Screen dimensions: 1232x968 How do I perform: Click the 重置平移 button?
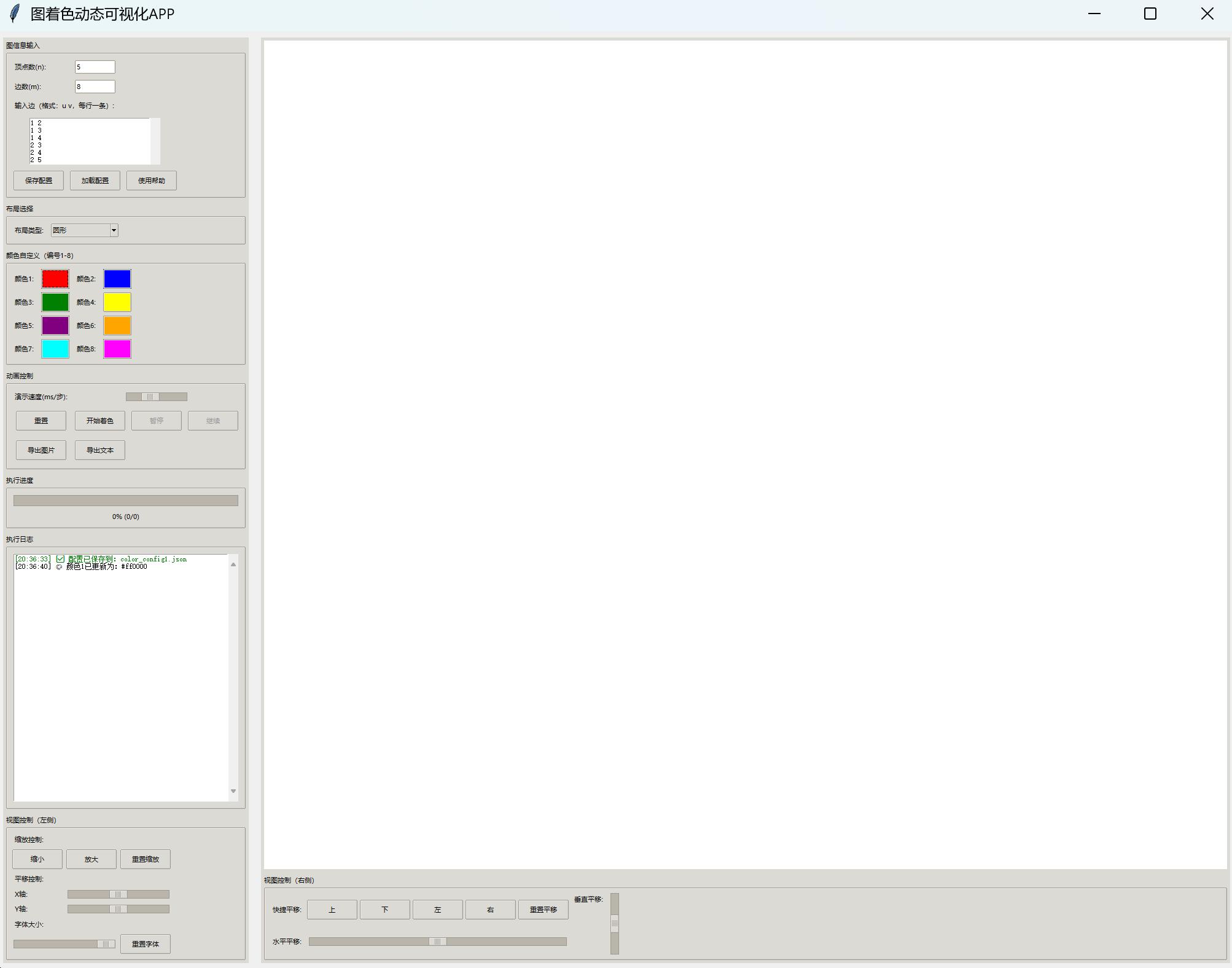pyautogui.click(x=544, y=910)
